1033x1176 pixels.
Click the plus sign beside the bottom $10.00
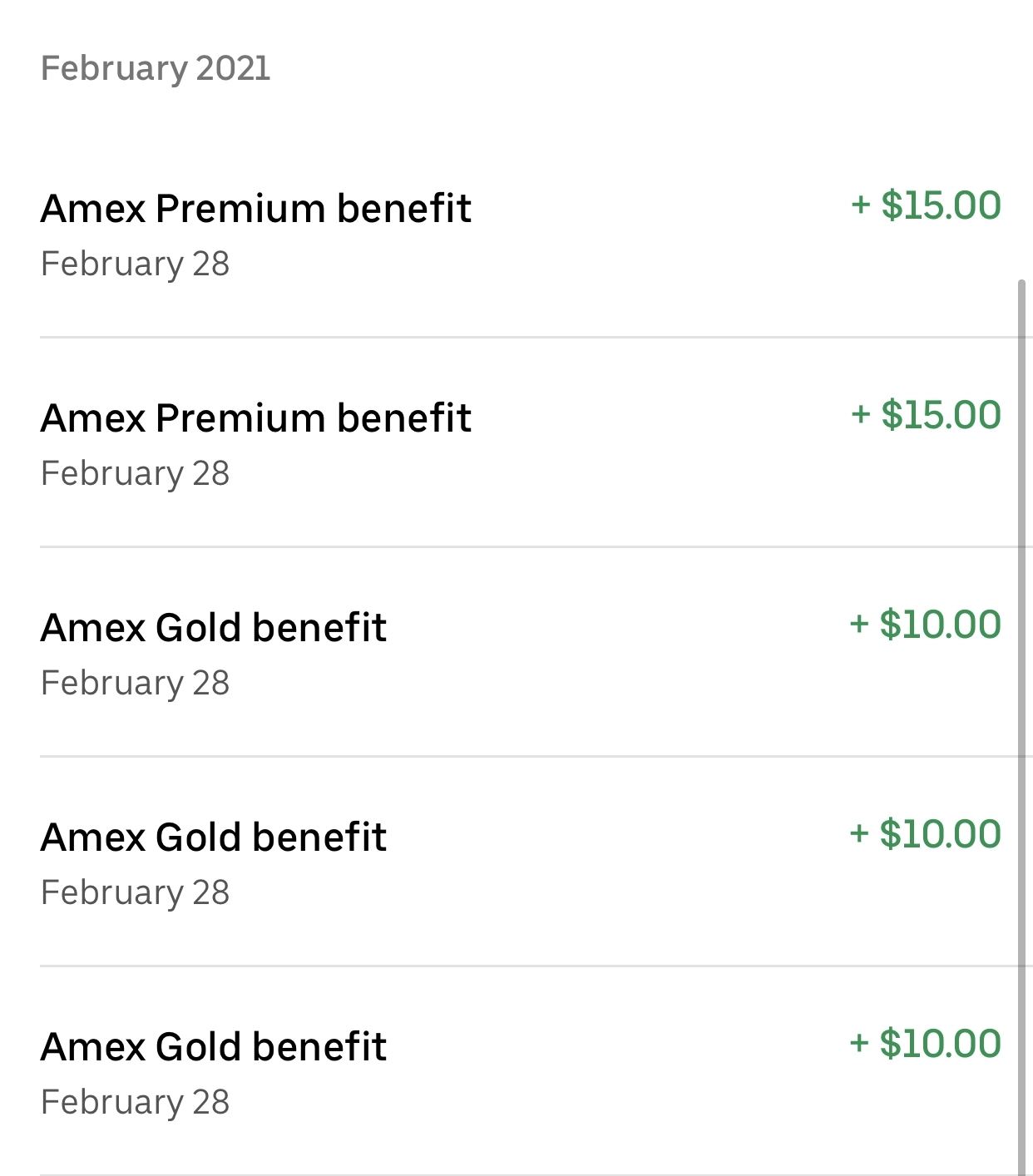click(859, 1043)
